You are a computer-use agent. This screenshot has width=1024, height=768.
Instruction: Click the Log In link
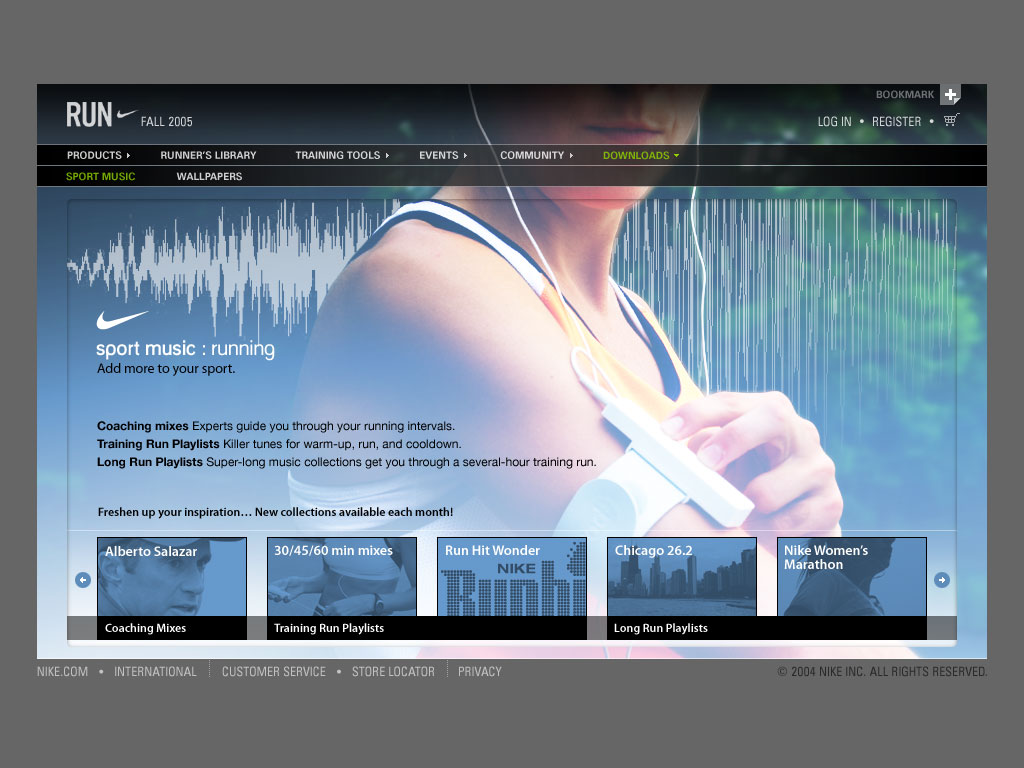(835, 121)
